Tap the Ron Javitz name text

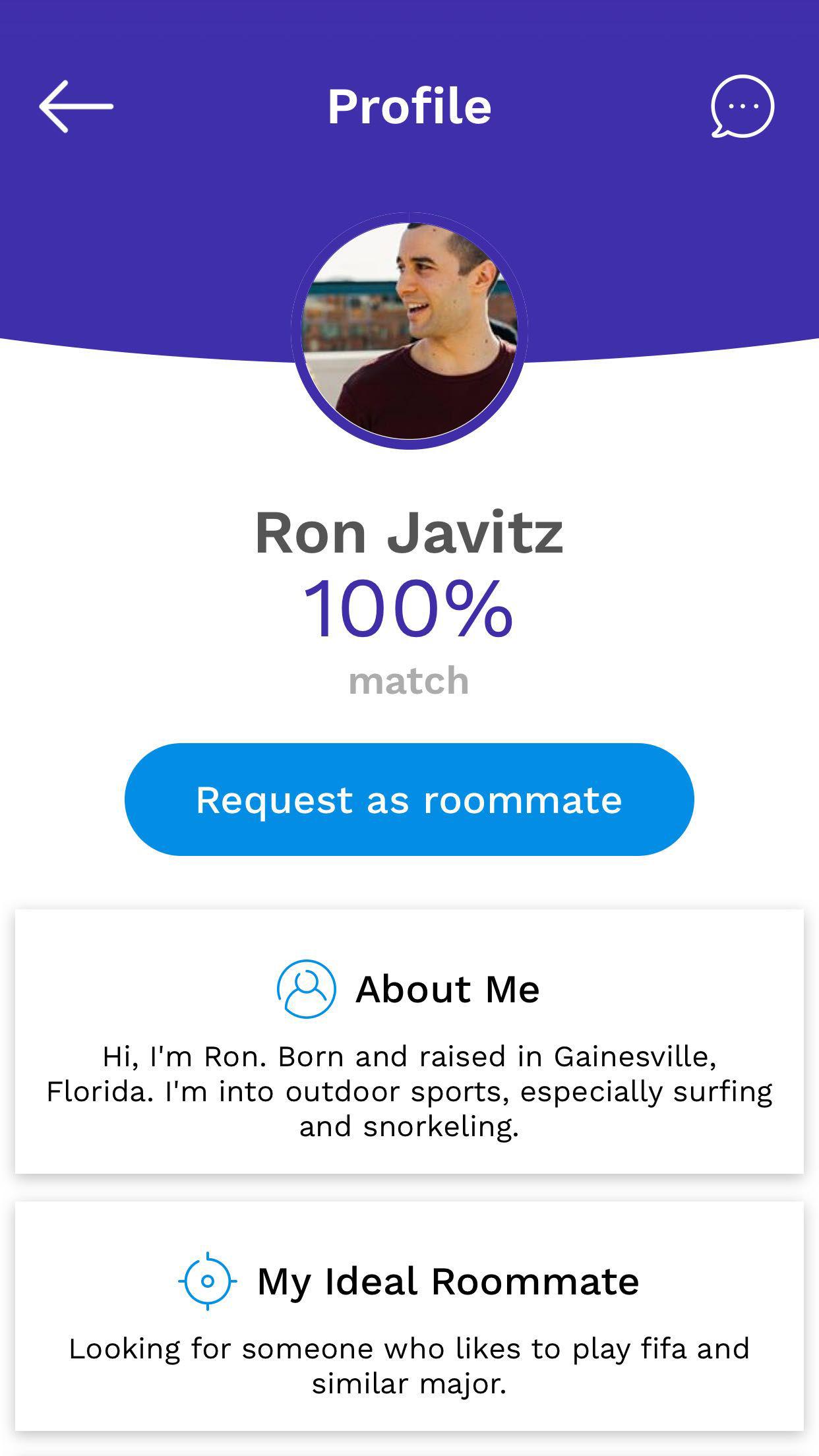pyautogui.click(x=409, y=533)
